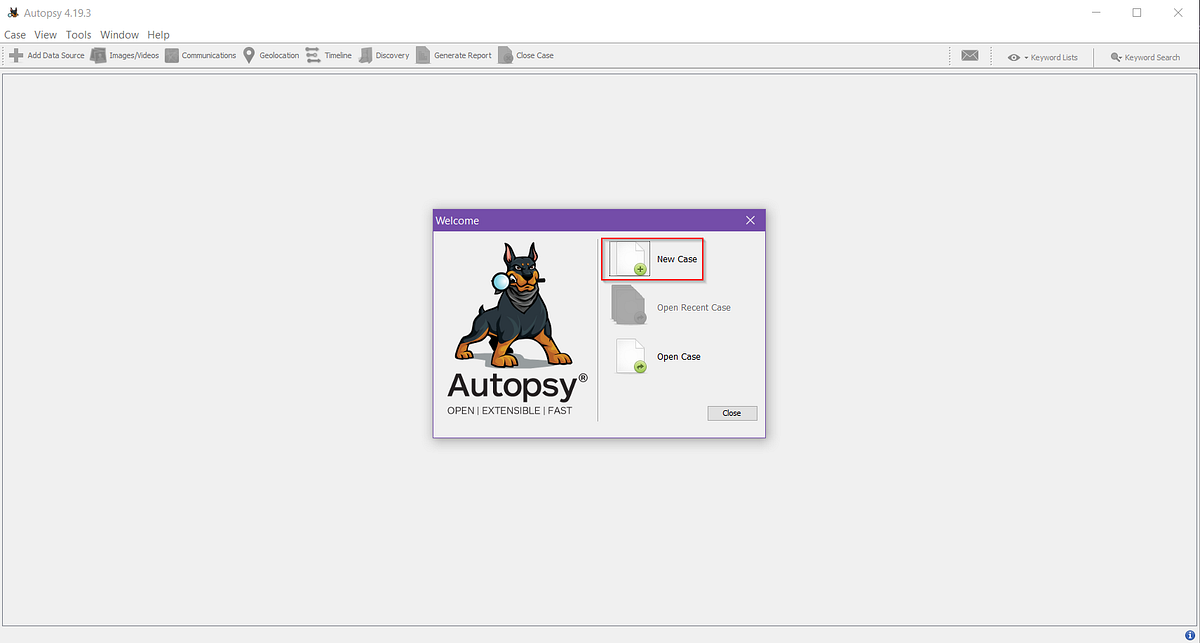Click the Autopsy app icon in title bar
Image resolution: width=1200 pixels, height=643 pixels.
pyautogui.click(x=13, y=13)
